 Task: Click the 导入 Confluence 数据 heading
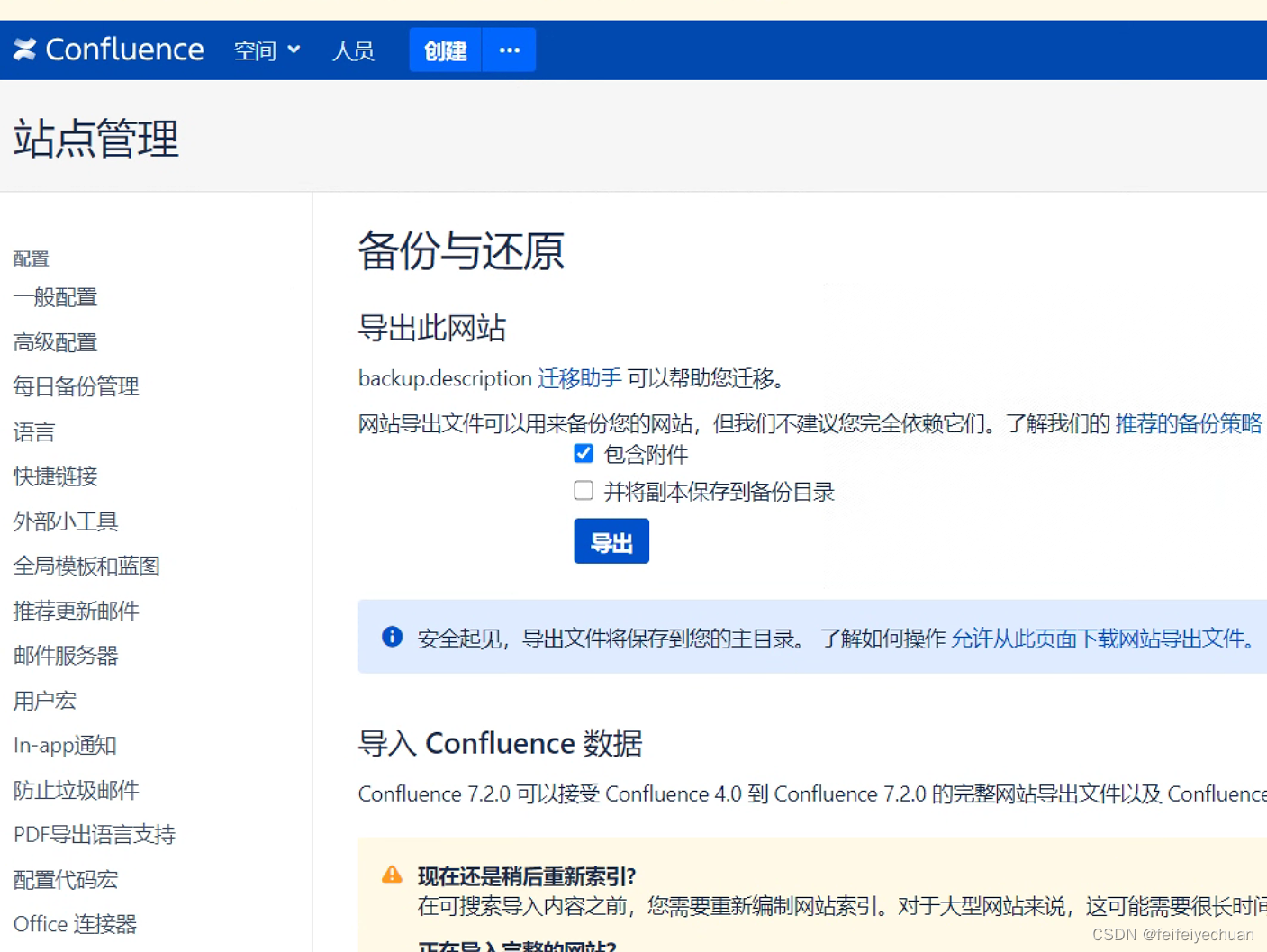tap(500, 743)
